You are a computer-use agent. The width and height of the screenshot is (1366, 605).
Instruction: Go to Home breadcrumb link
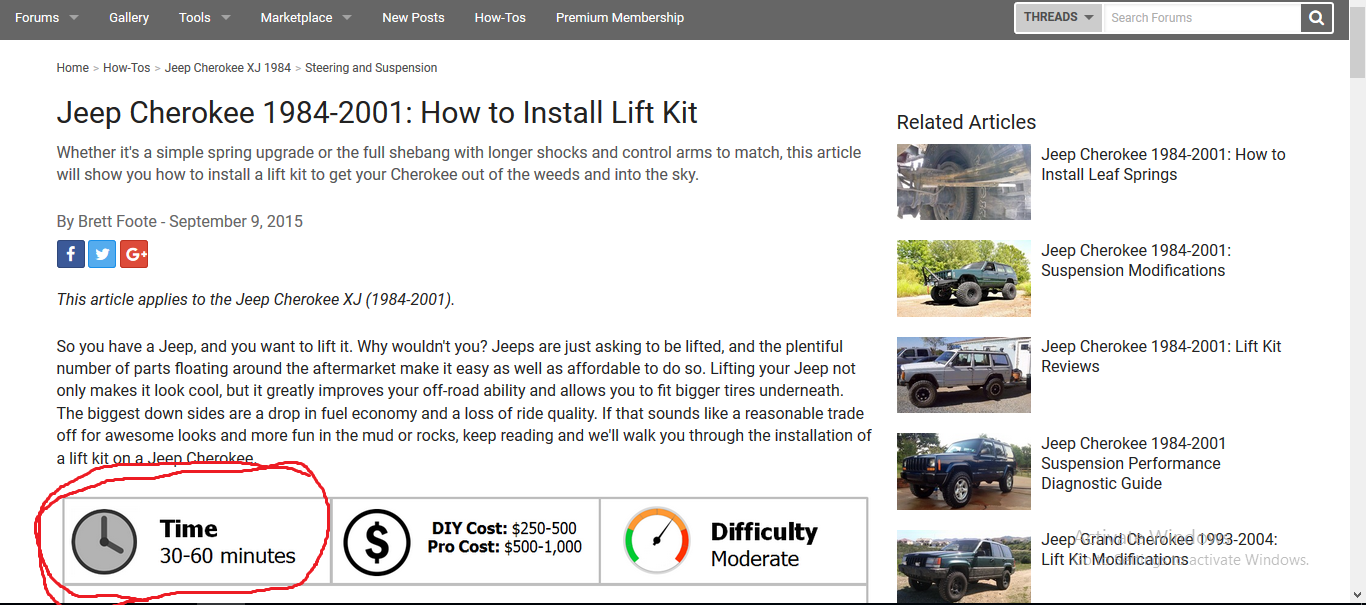[x=73, y=68]
